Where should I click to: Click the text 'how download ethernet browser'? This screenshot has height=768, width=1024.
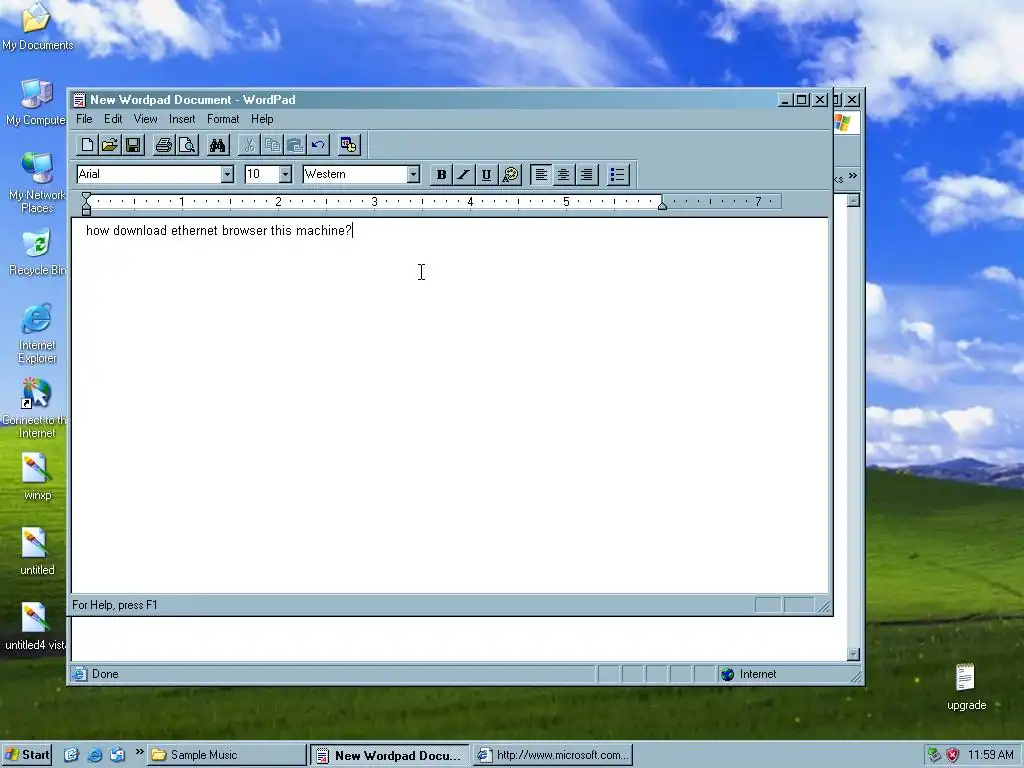point(177,231)
